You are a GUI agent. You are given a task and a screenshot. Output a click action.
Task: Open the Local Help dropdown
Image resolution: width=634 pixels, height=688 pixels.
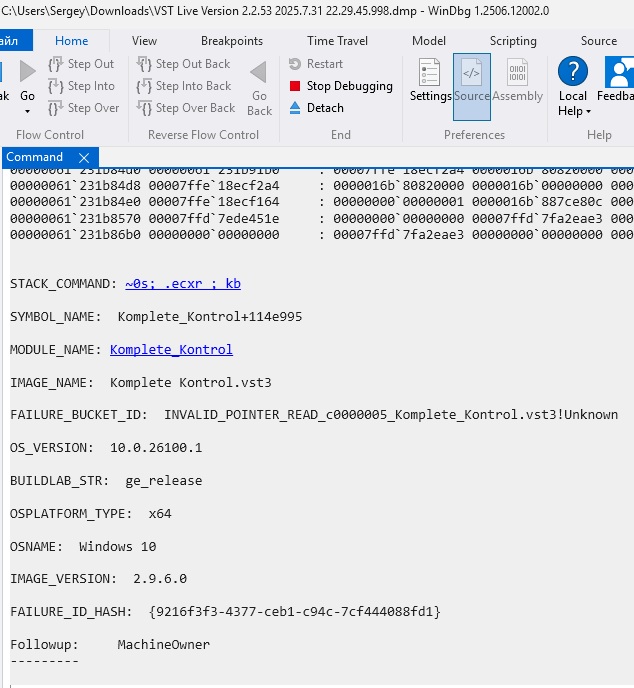[573, 87]
